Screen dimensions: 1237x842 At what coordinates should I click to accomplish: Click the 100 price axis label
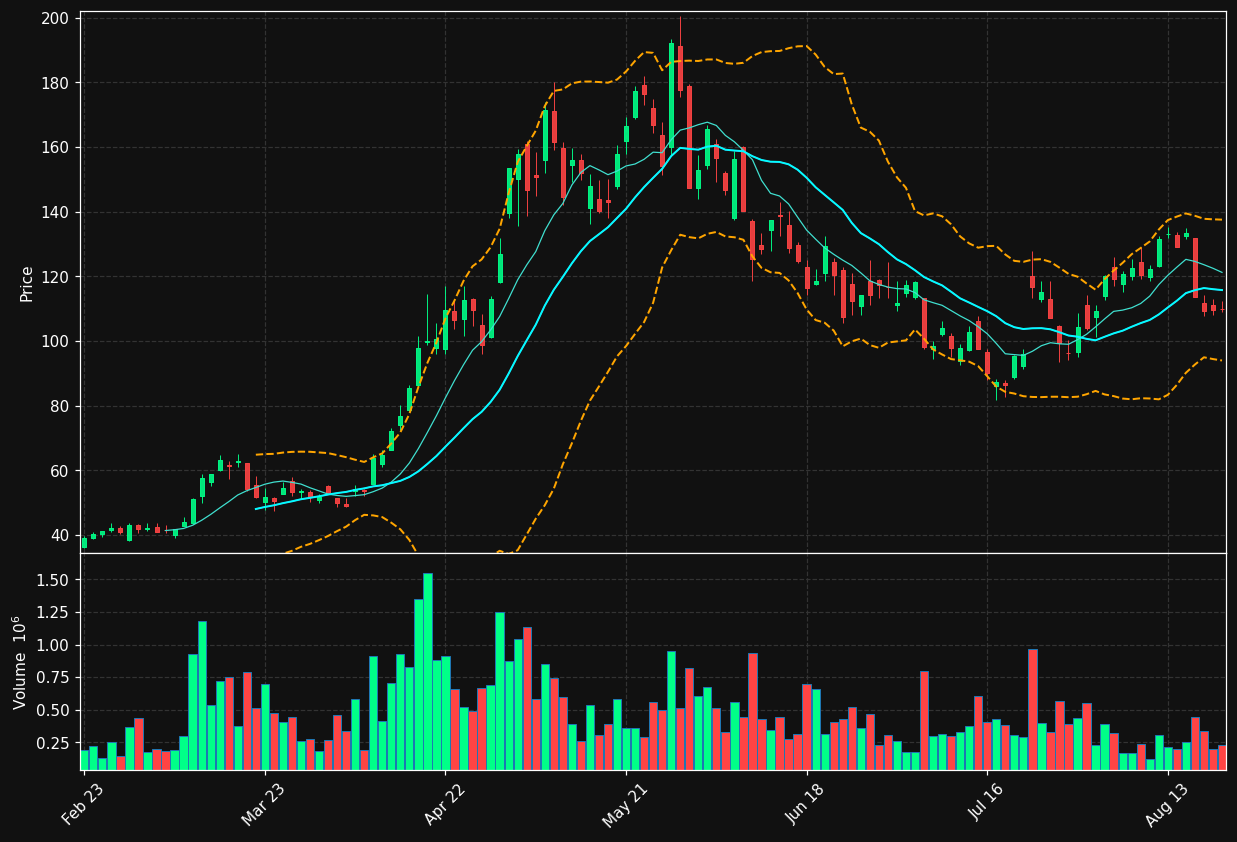click(x=55, y=342)
